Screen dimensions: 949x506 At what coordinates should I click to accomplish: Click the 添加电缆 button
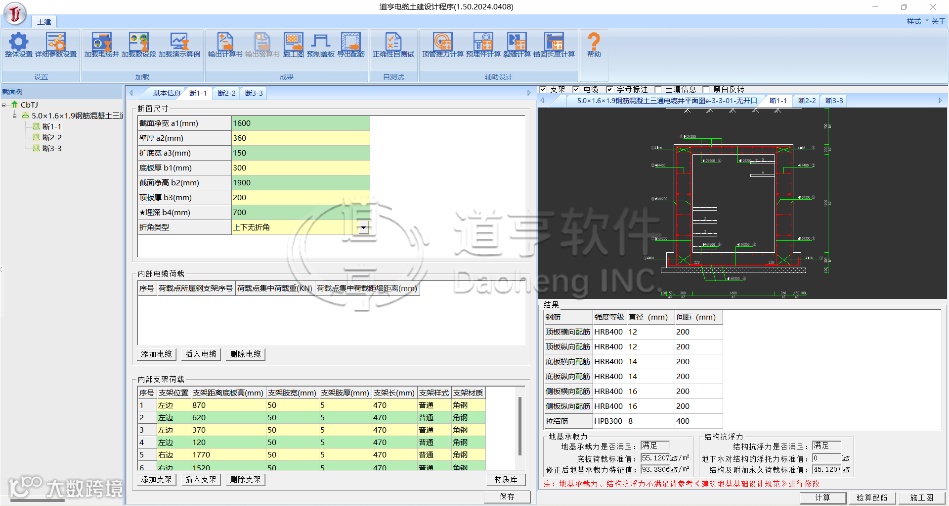click(x=157, y=354)
